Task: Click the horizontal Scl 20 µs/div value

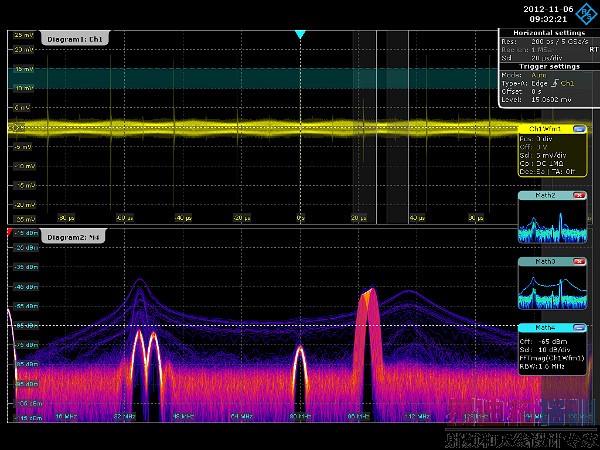Action: coord(546,58)
